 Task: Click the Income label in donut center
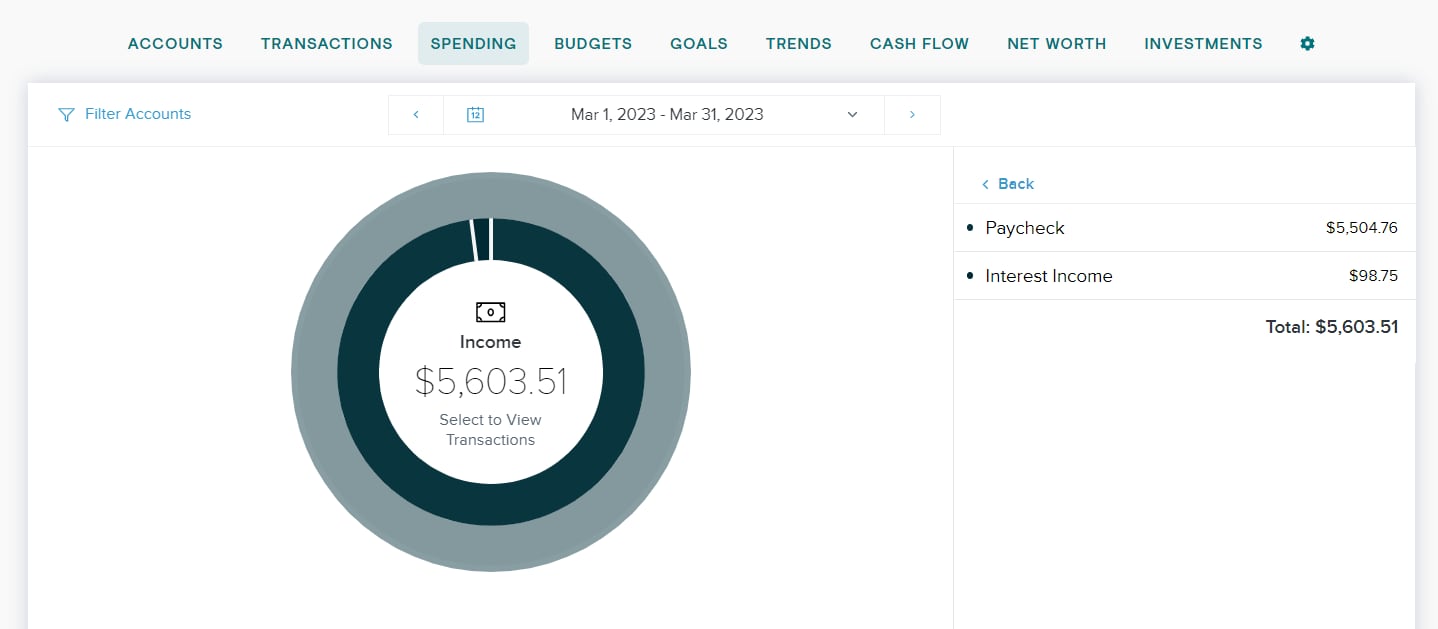[x=490, y=342]
